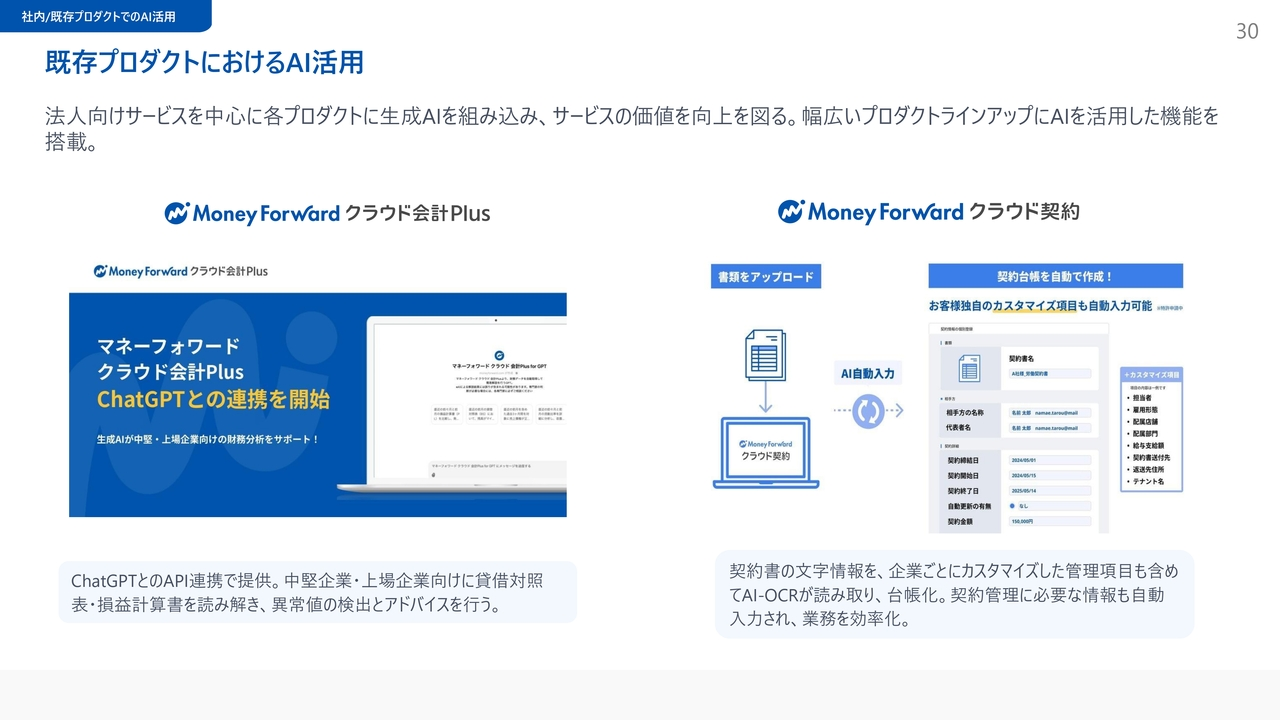Click the spreadsheet document icon under 書類をアップロード
Viewport: 1280px width, 720px height.
coord(765,355)
